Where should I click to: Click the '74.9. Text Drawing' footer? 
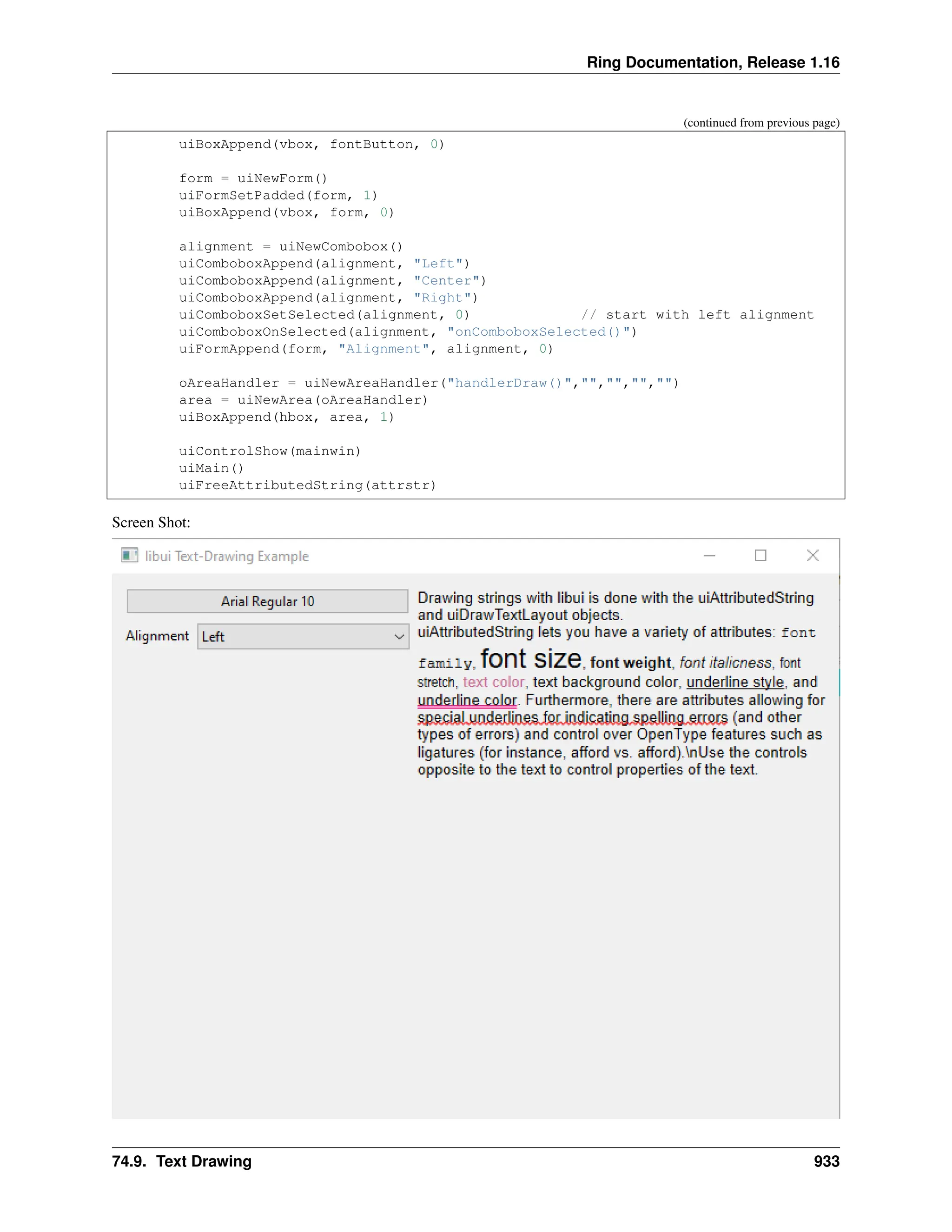tap(182, 1161)
